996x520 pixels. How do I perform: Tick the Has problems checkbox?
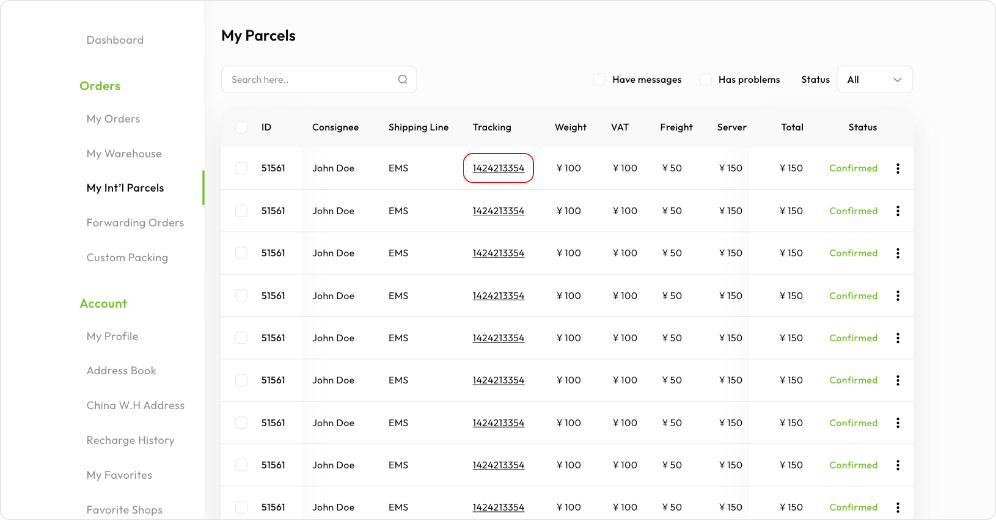click(705, 79)
